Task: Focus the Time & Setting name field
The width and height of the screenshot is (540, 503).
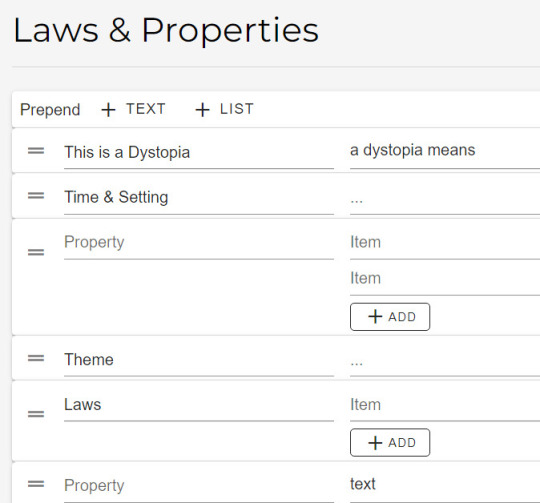Action: (x=199, y=198)
